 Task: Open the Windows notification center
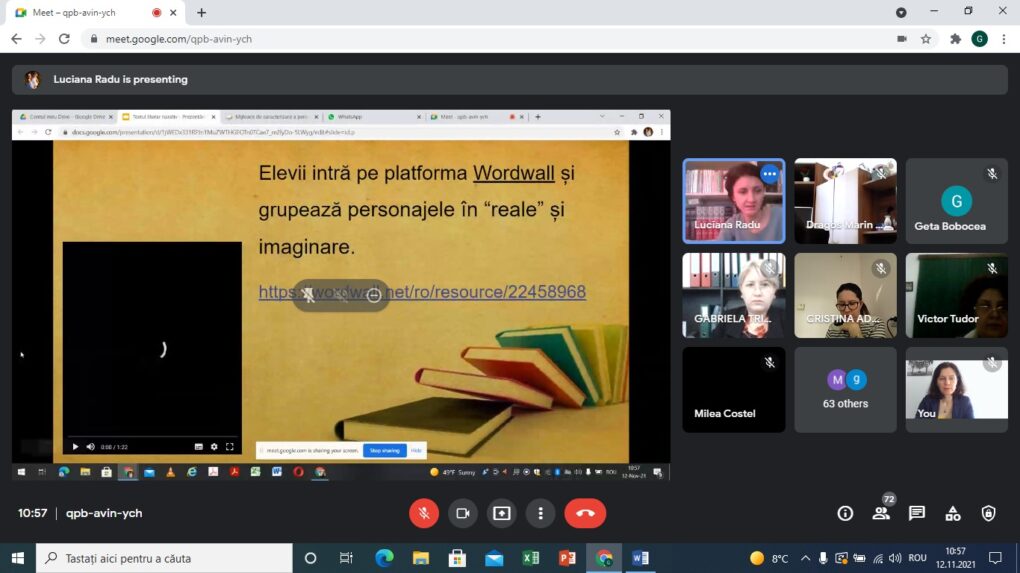[x=995, y=558]
